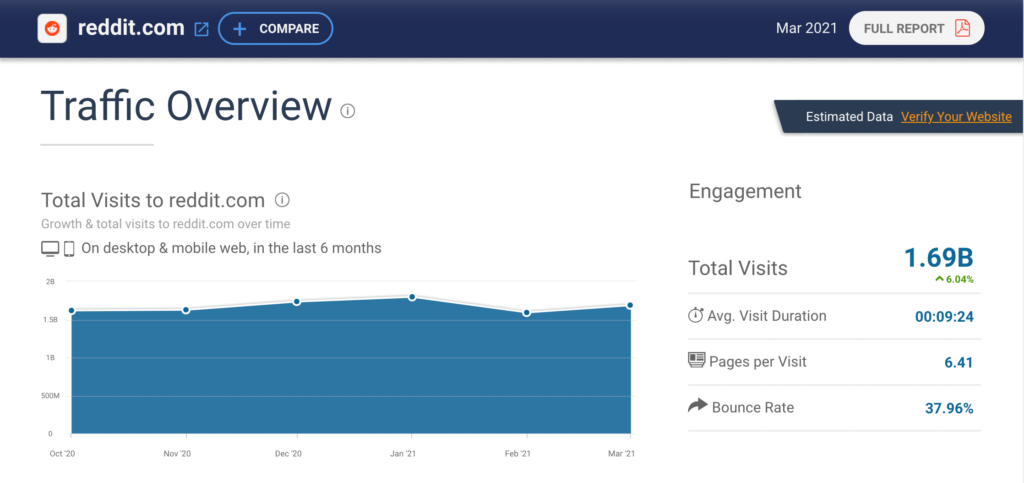Select the Feb '21 data point
This screenshot has width=1024, height=483.
[x=526, y=313]
